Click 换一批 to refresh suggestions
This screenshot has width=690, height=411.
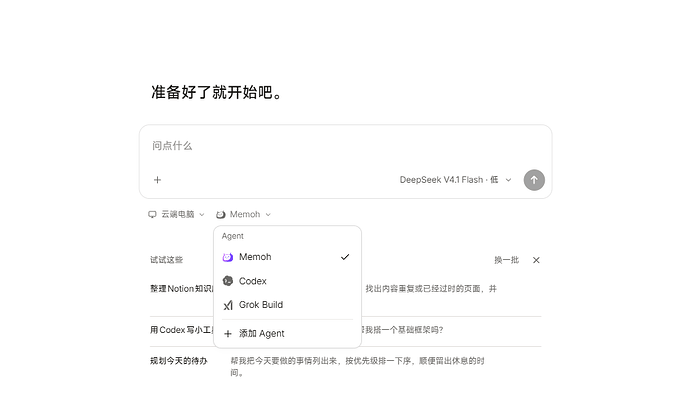click(x=506, y=260)
